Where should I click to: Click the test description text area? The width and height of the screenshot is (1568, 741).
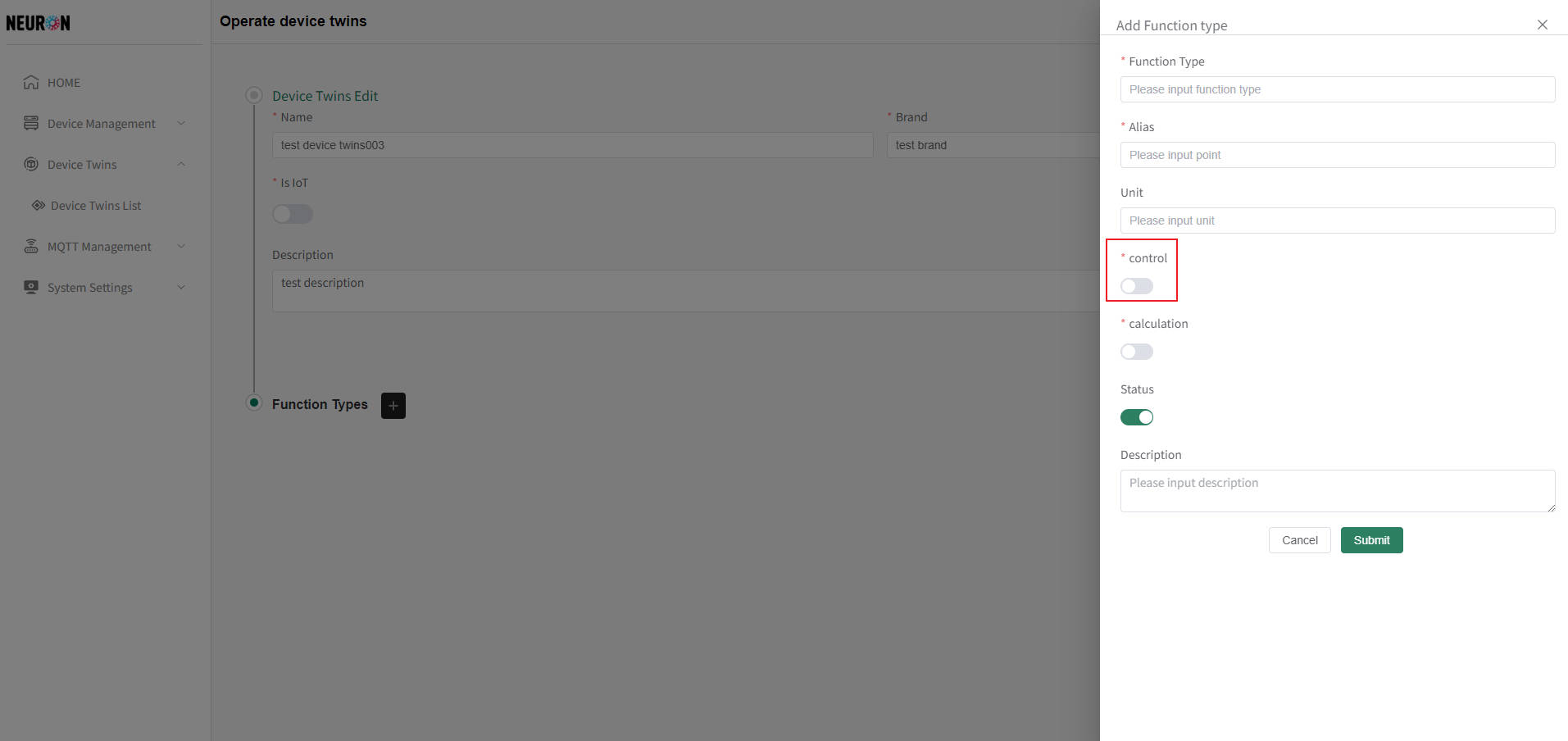pos(686,291)
